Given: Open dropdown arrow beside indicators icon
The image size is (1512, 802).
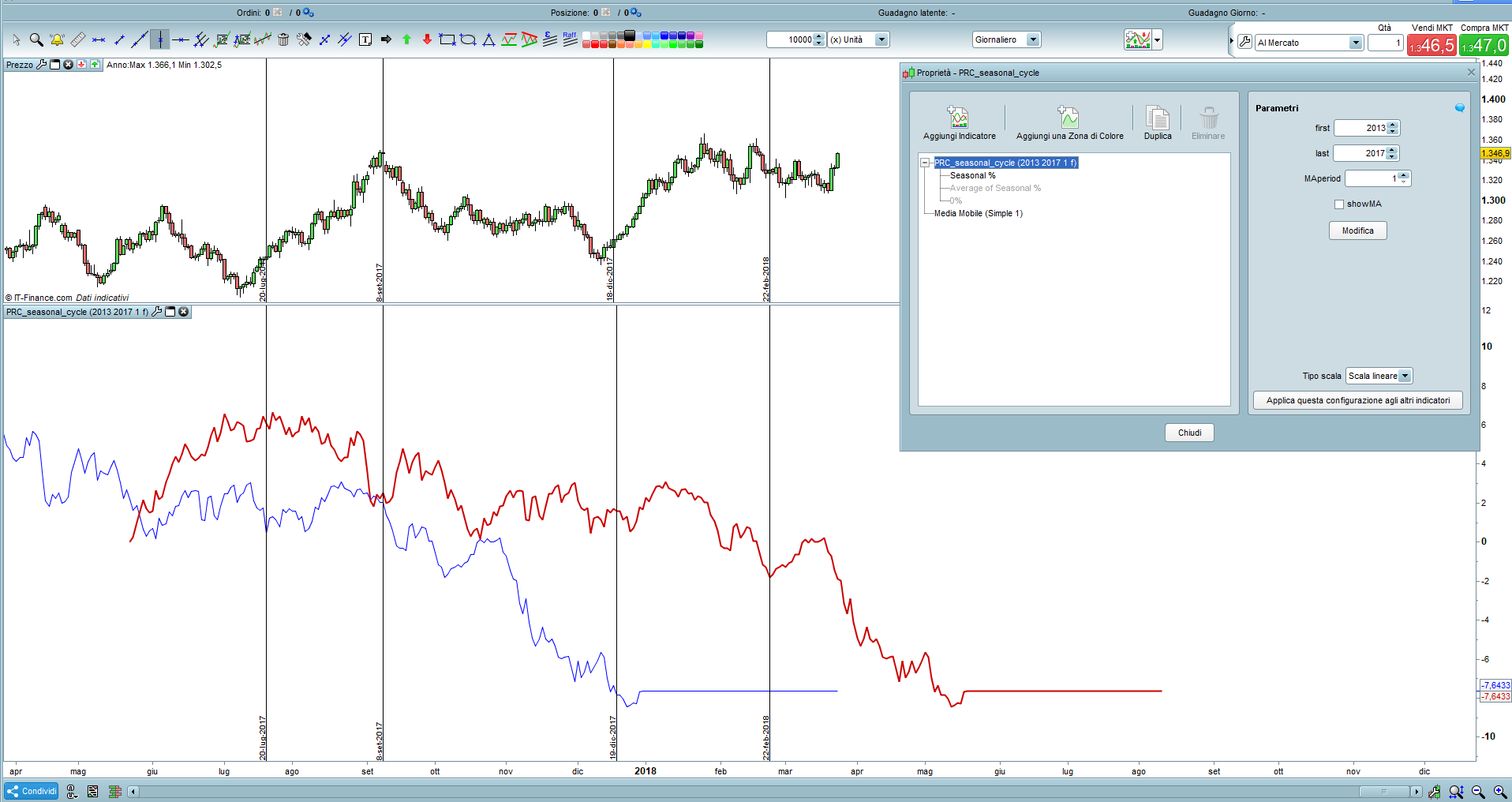Looking at the screenshot, I should [x=1158, y=39].
